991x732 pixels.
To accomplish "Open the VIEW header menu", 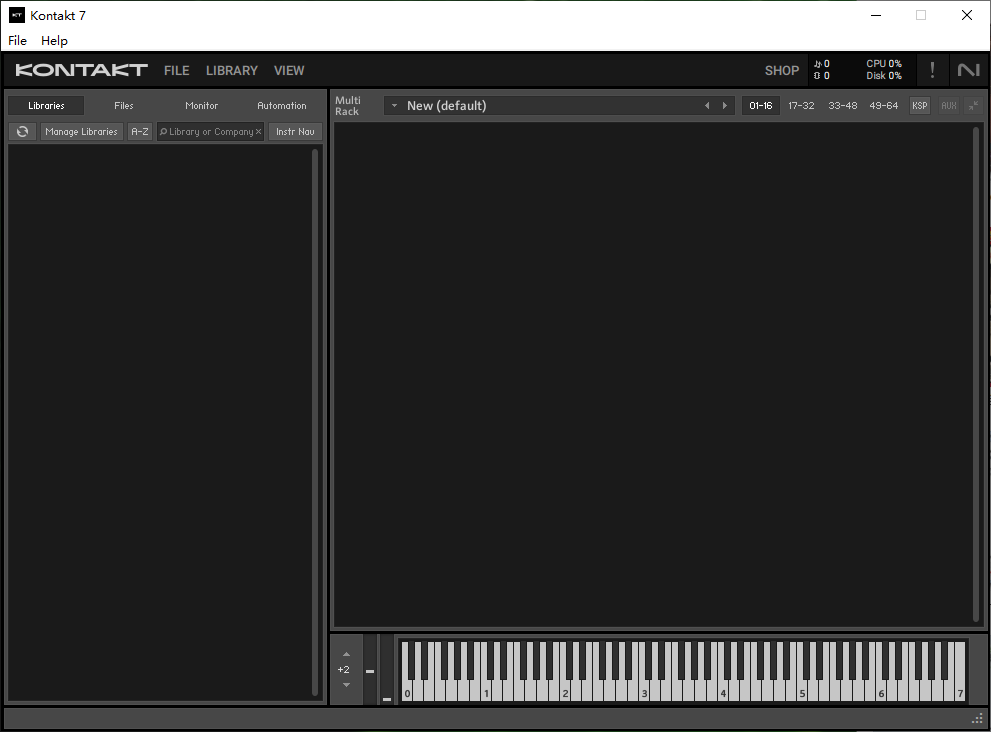I will tap(289, 70).
